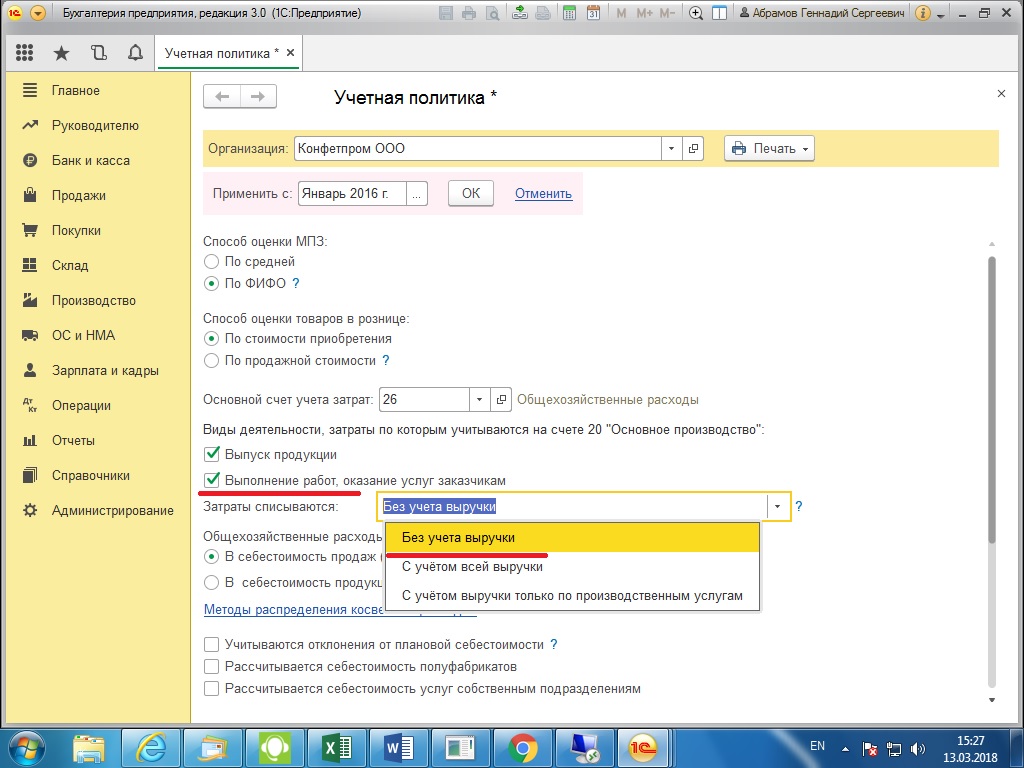Open the sections menu grid icon
This screenshot has height=768, width=1024.
click(x=25, y=53)
